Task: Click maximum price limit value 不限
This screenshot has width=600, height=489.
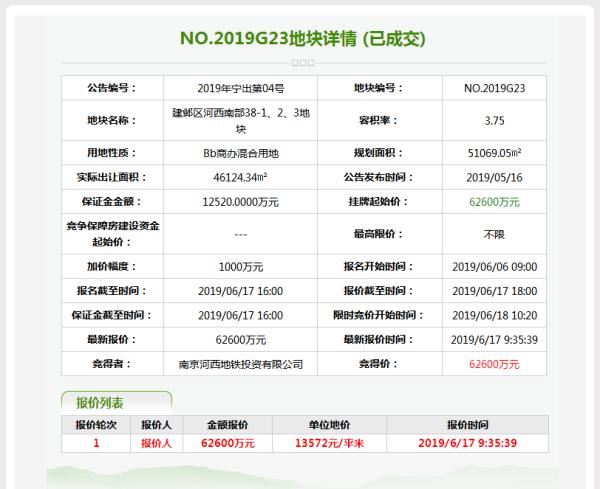Action: click(x=494, y=234)
